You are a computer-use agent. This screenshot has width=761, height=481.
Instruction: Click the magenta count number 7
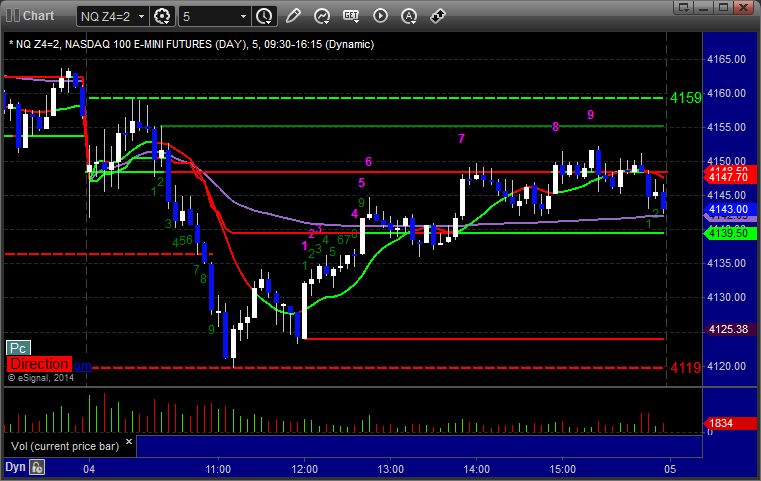[462, 139]
